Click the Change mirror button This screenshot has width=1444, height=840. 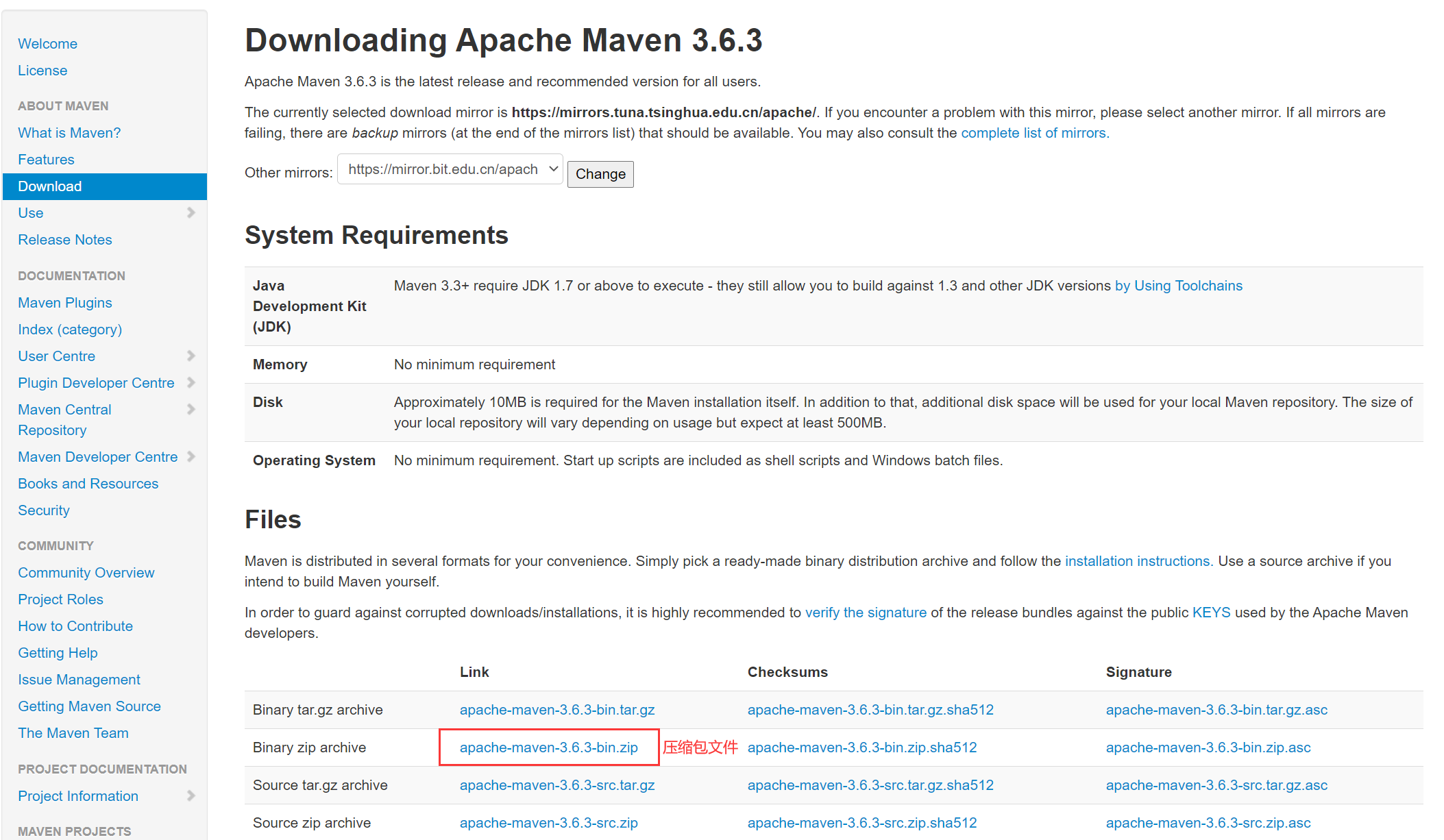click(x=600, y=174)
